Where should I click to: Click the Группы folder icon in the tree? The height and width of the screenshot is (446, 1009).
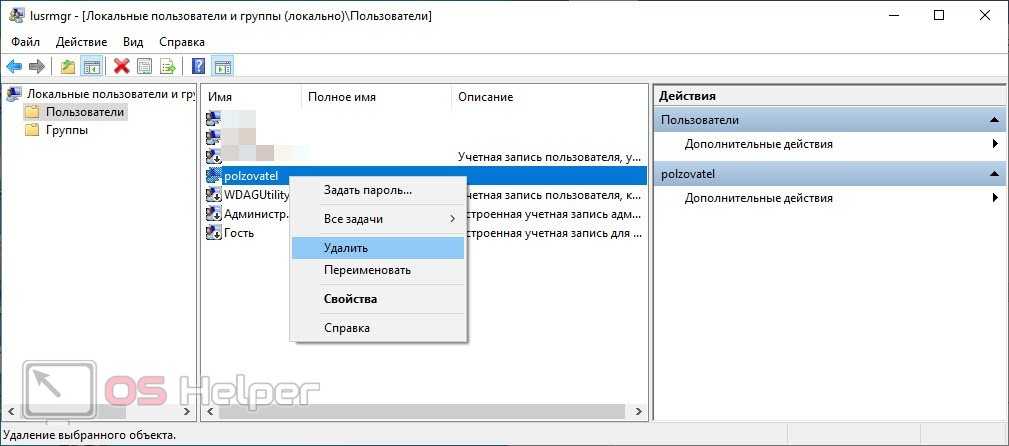pyautogui.click(x=32, y=131)
